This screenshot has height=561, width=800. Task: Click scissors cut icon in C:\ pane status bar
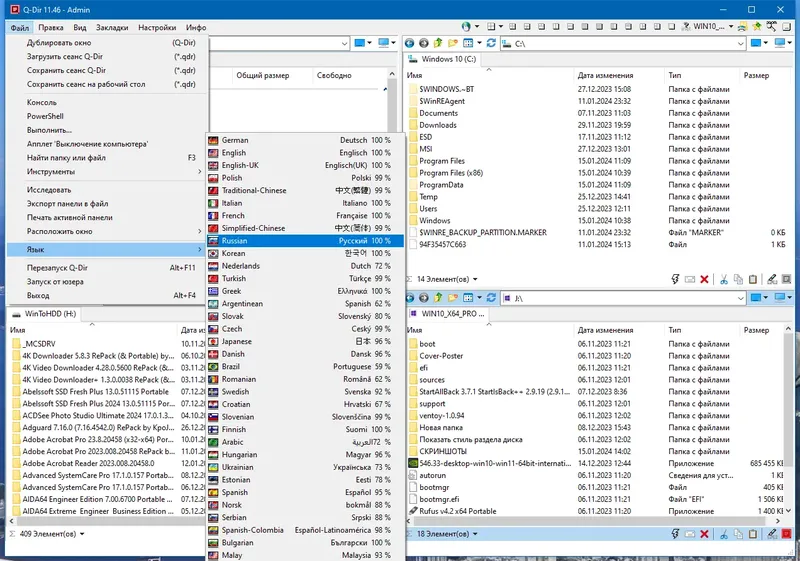723,279
